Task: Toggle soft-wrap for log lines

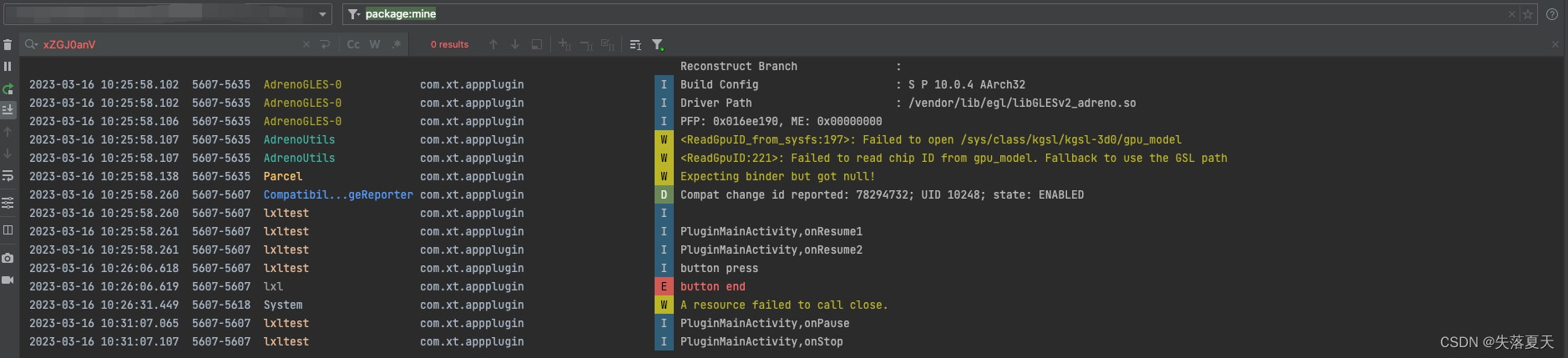Action: pyautogui.click(x=8, y=176)
